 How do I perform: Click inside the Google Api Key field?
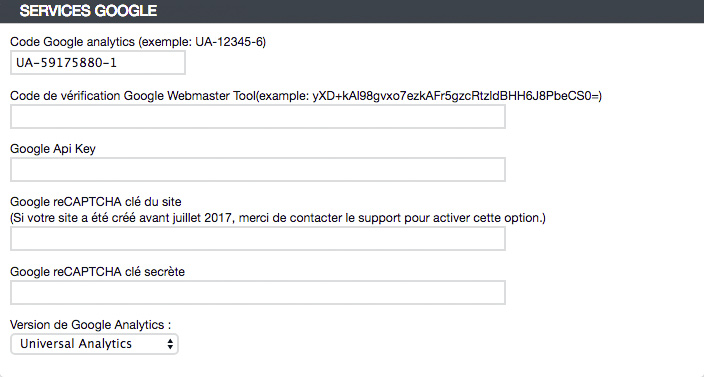pyautogui.click(x=258, y=170)
